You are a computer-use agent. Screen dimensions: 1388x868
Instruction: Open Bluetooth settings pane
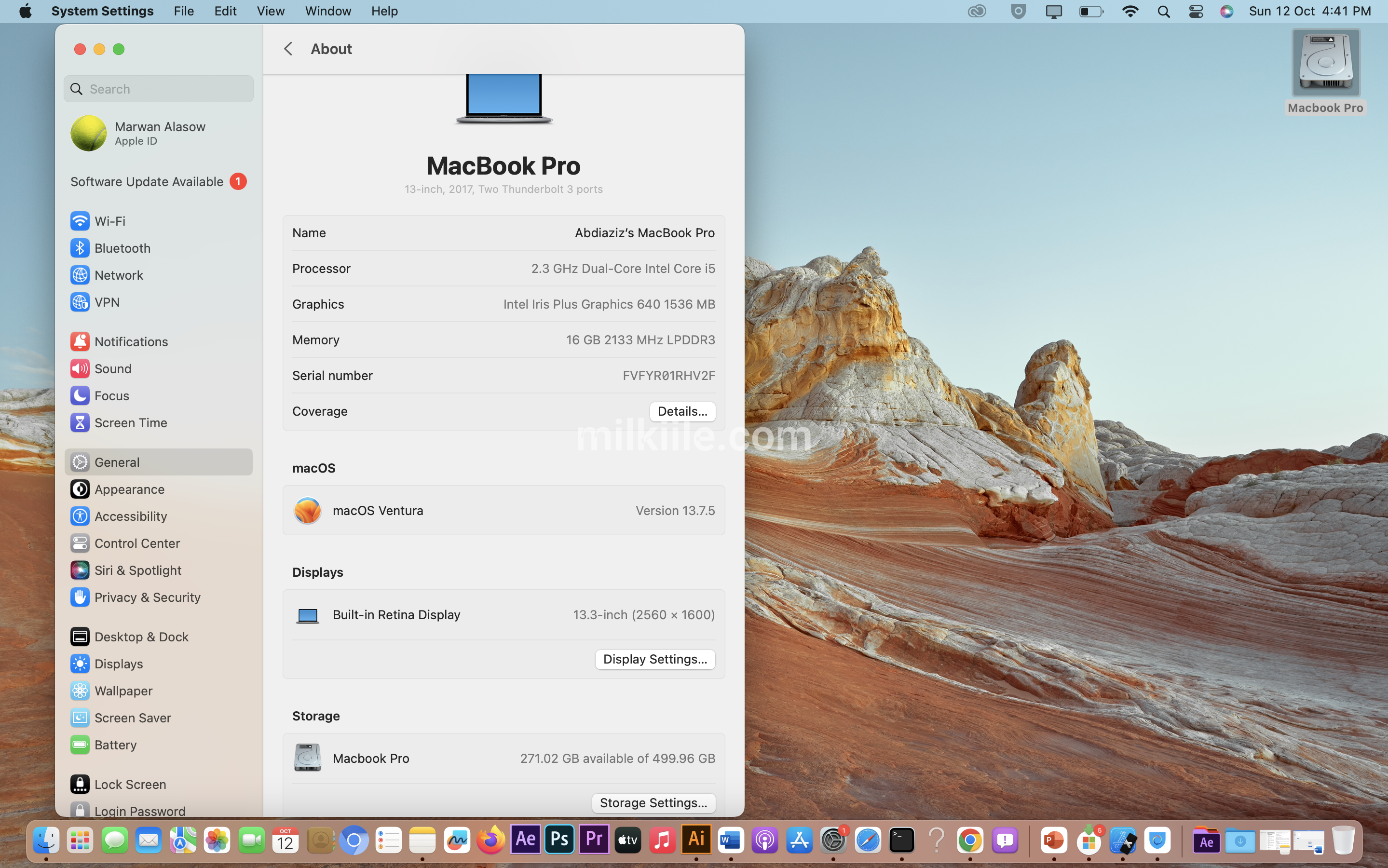tap(122, 248)
